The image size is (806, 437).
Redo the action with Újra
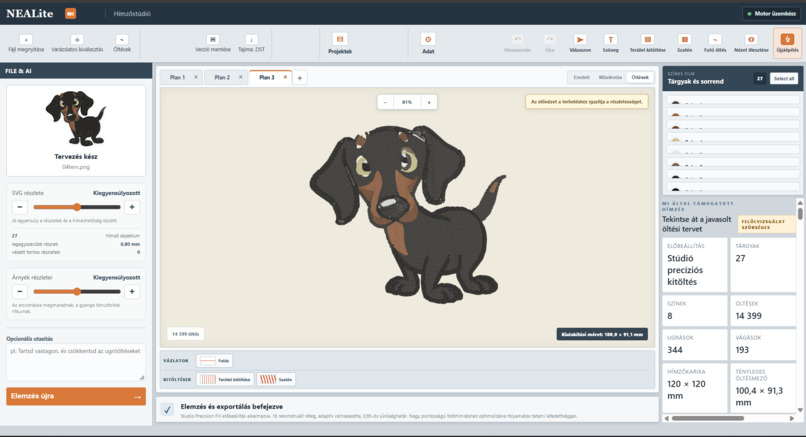[x=549, y=44]
